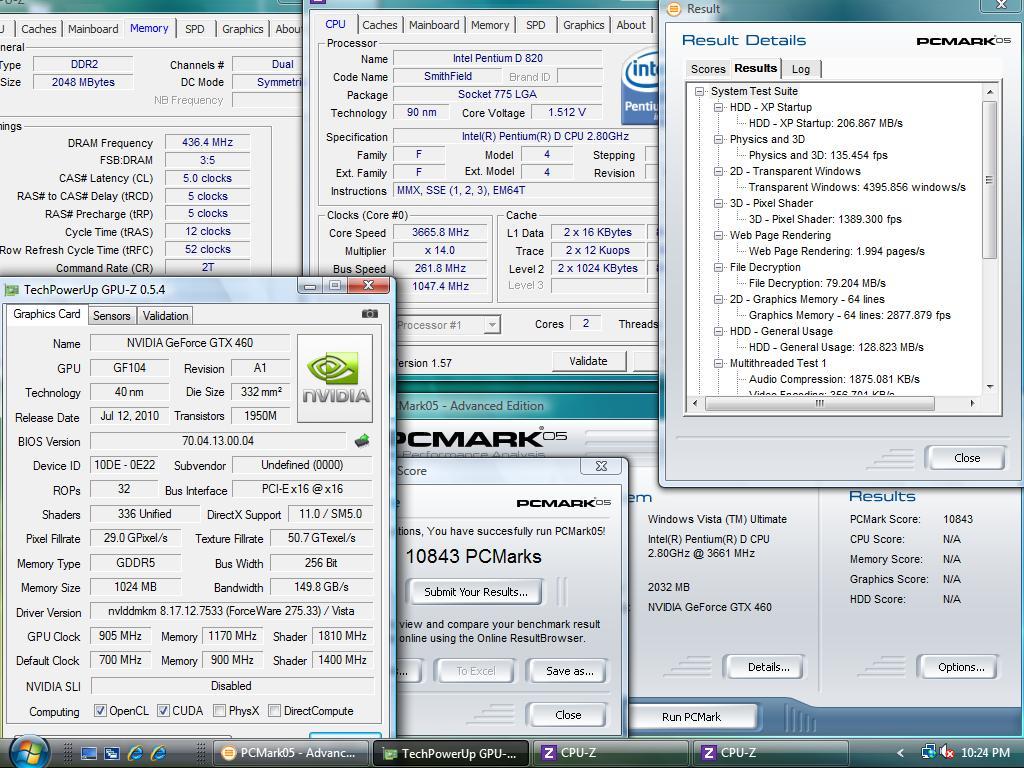Viewport: 1024px width, 768px height.
Task: Click the GPU-Z title bar icon
Action: [11, 289]
